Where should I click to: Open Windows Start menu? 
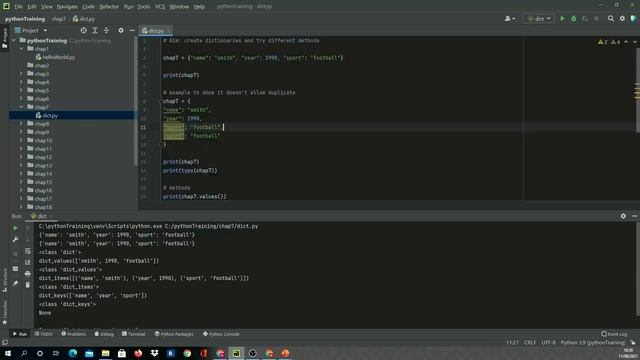point(8,353)
